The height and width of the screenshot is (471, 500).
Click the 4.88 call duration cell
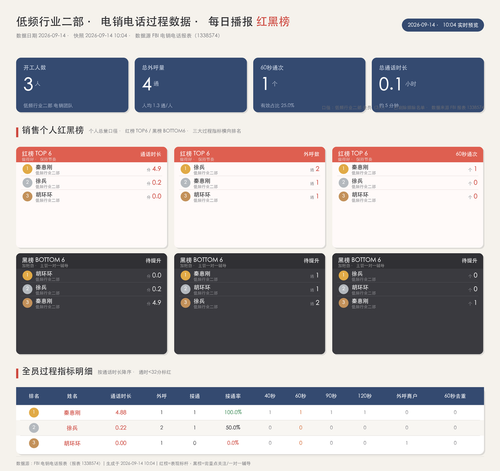click(121, 412)
